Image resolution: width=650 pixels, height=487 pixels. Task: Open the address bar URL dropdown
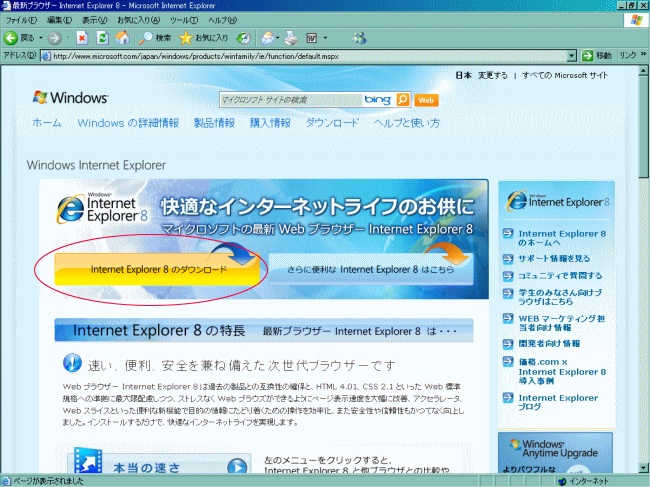point(572,56)
